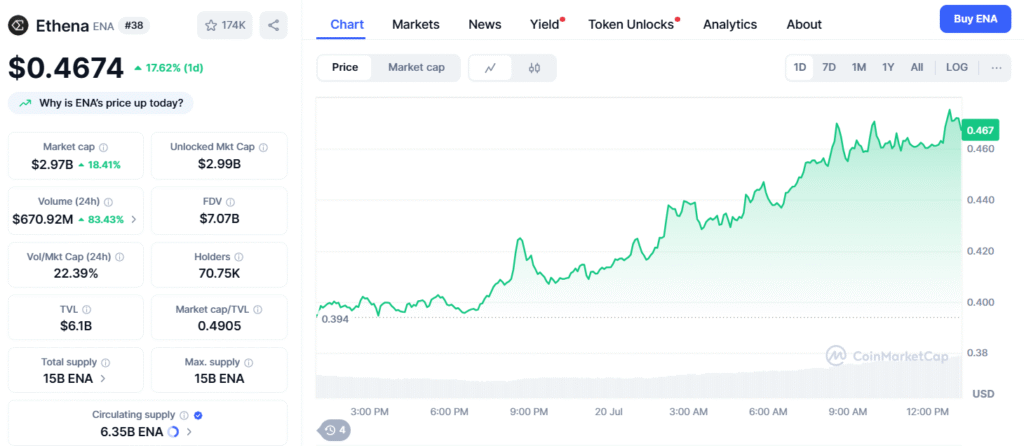The width and height of the screenshot is (1024, 446).
Task: Click the $2.97B market cap value
Action: pos(52,165)
